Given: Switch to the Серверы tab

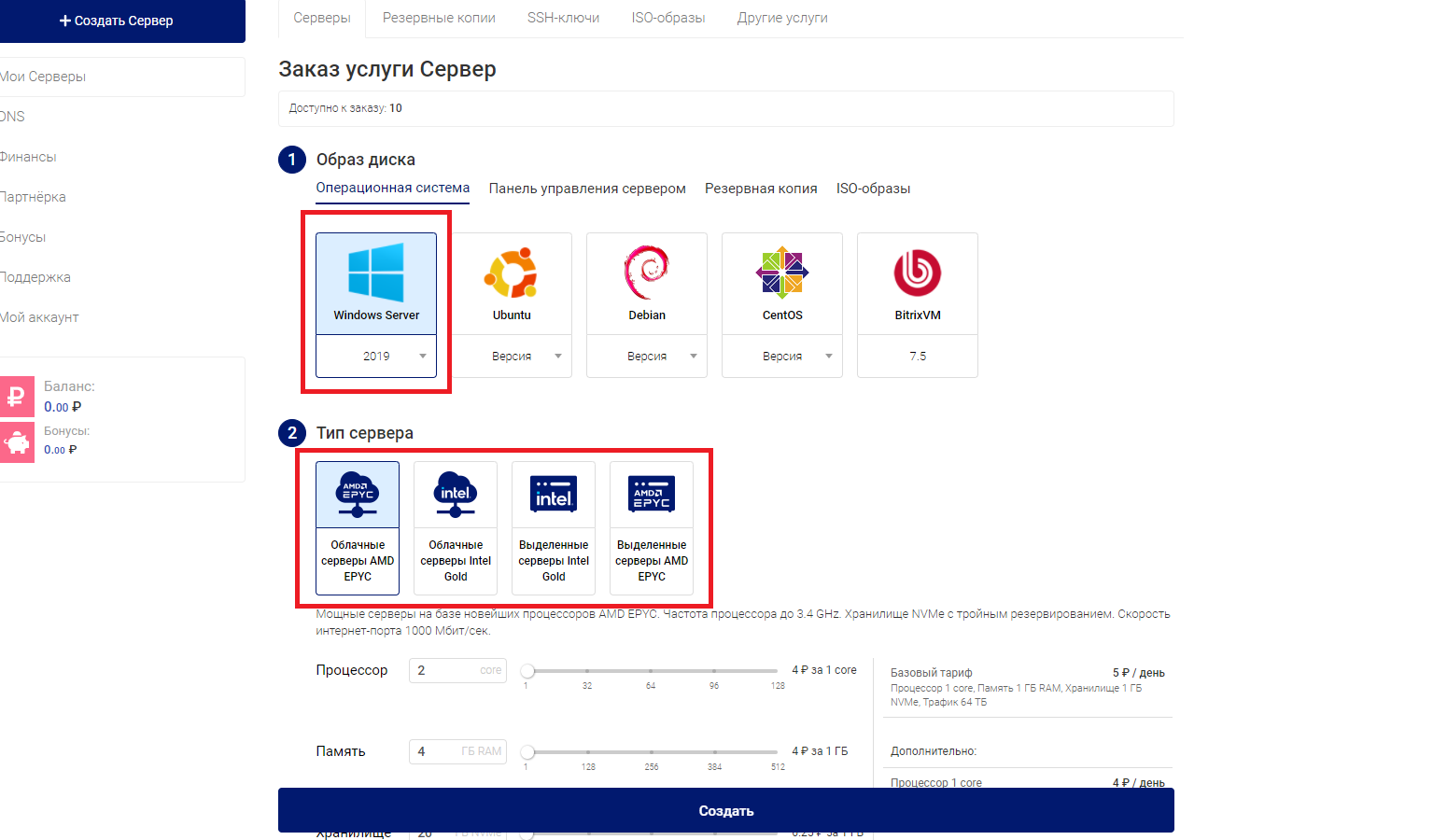Looking at the screenshot, I should [322, 18].
